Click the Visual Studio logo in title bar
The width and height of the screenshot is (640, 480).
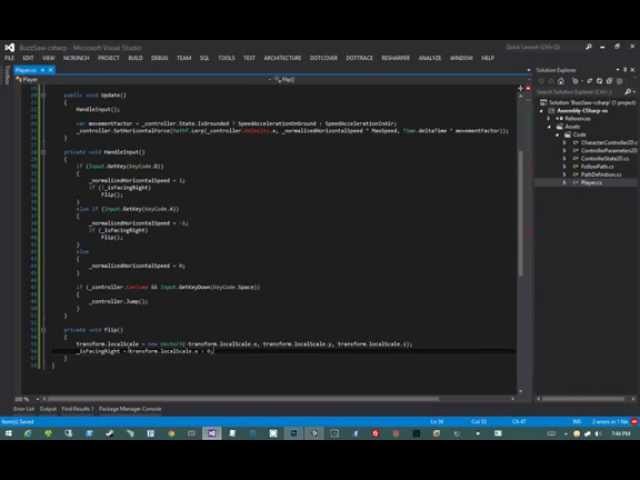[10, 47]
